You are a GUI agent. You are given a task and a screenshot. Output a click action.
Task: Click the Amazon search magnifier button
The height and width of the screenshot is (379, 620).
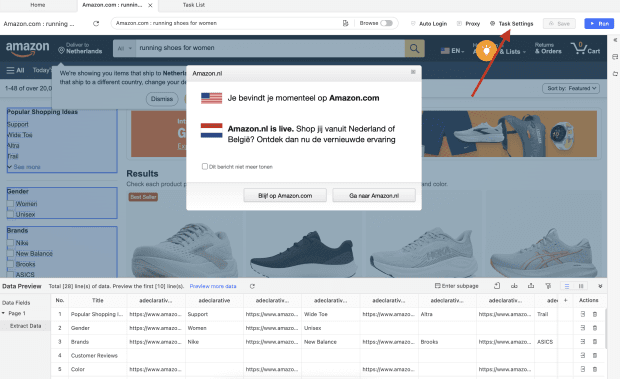click(414, 48)
